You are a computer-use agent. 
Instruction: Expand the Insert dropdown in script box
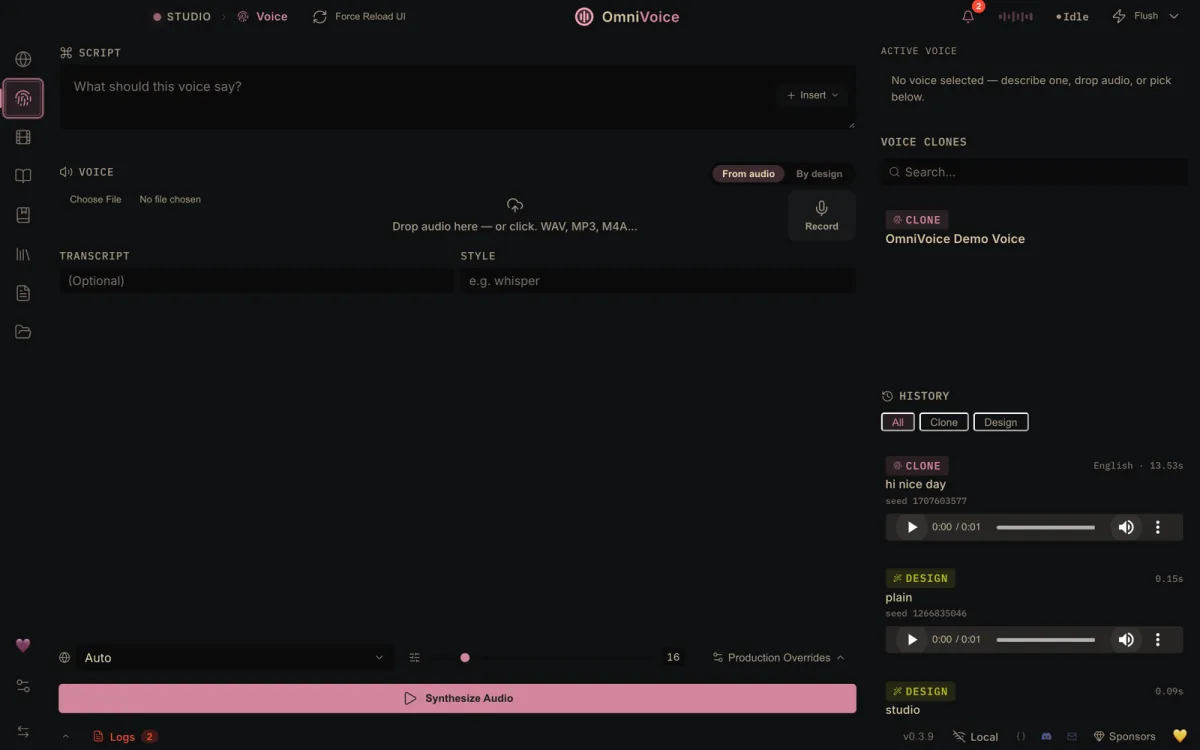coord(812,95)
